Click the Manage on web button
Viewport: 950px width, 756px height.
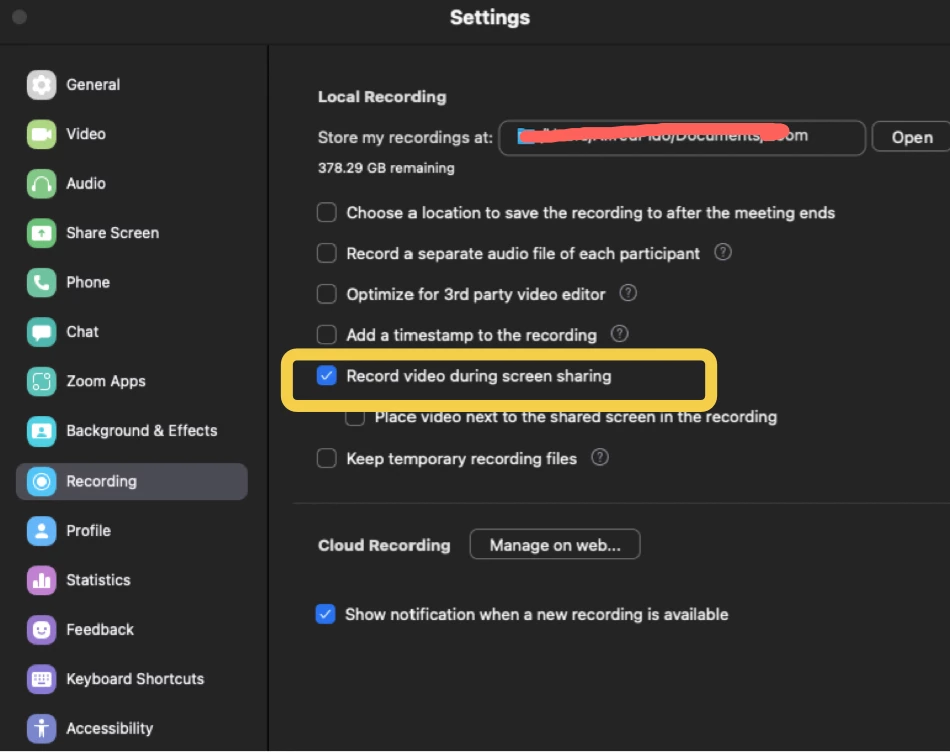[x=555, y=545]
